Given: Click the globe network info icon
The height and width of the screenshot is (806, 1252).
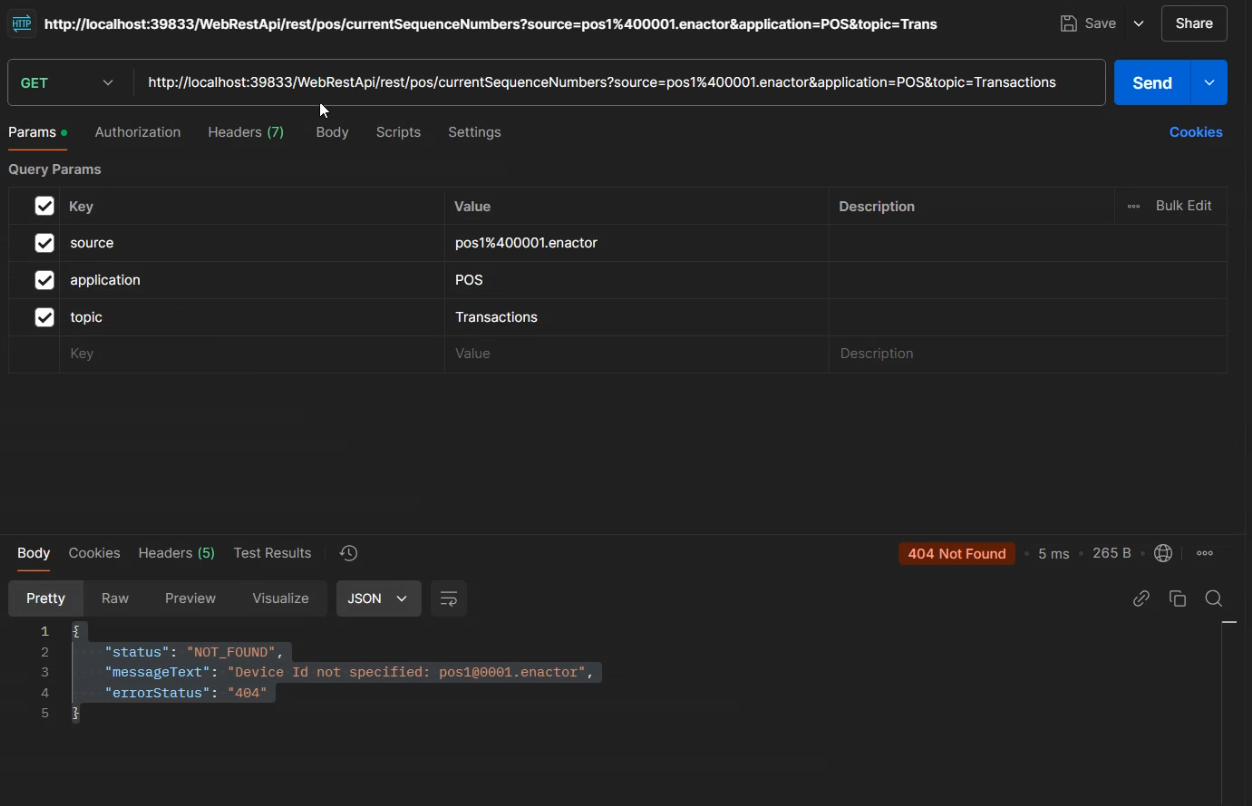Looking at the screenshot, I should pyautogui.click(x=1163, y=553).
